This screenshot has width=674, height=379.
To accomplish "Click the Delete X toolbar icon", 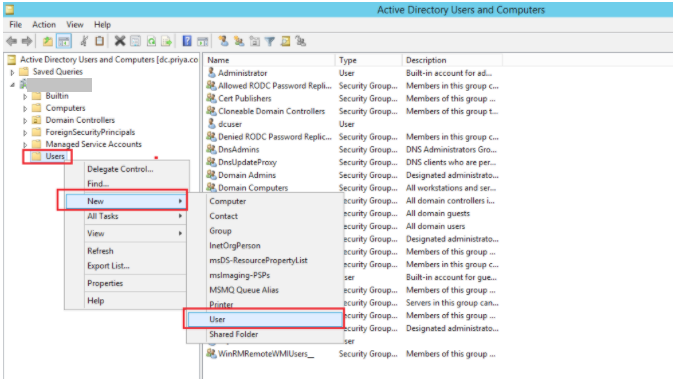I will pos(120,41).
